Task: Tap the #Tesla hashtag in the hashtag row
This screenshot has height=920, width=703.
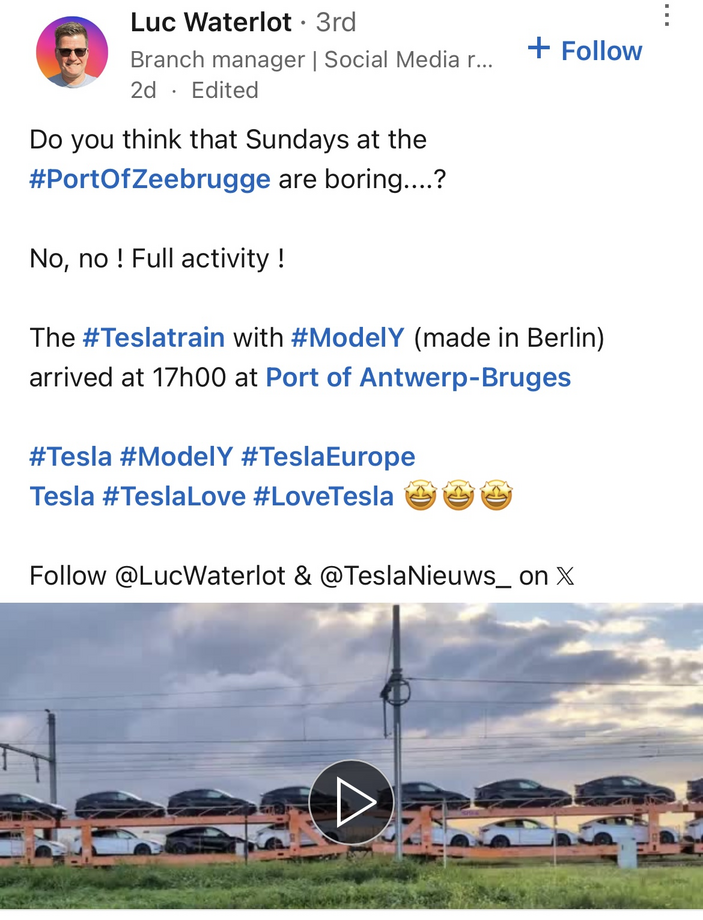Action: click(x=71, y=457)
